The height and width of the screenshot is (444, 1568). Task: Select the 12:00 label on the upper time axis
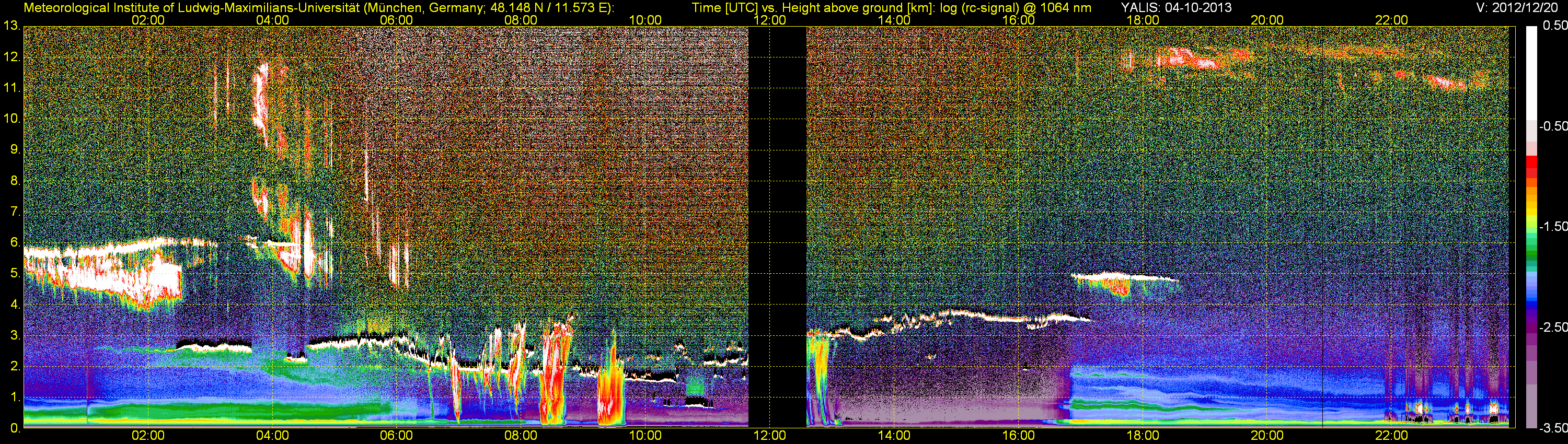[769, 20]
